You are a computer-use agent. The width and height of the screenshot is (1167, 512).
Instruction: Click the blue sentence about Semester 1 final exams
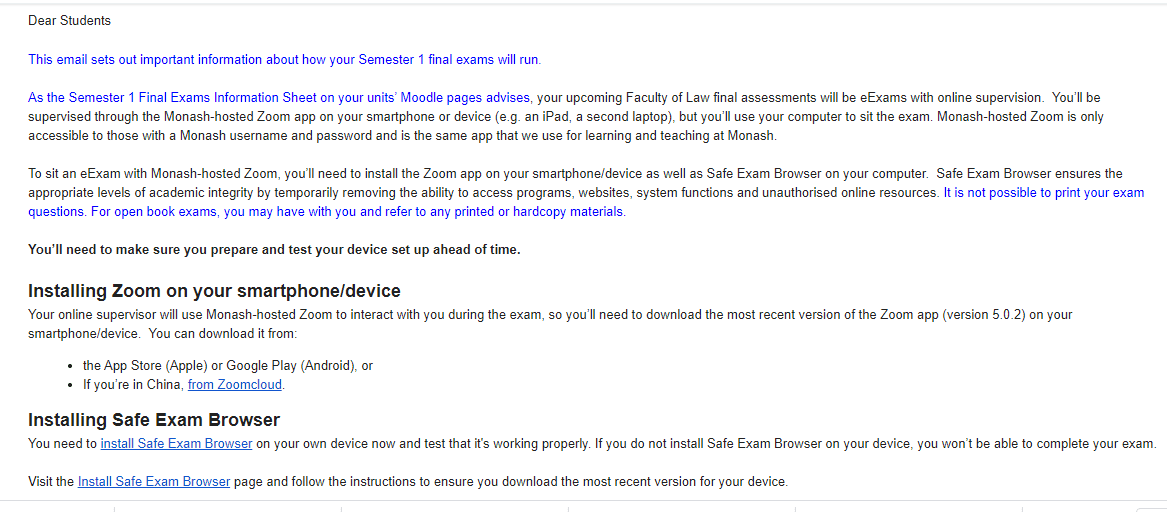(x=284, y=59)
